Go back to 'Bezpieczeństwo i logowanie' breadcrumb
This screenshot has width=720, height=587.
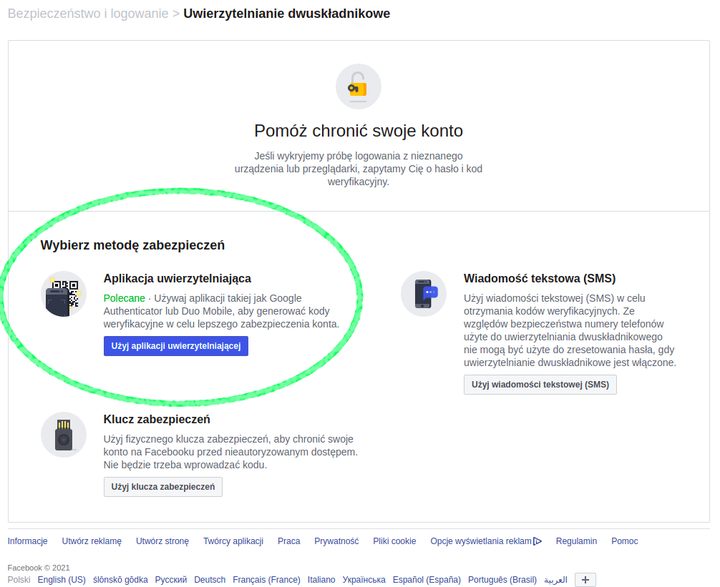click(x=84, y=14)
